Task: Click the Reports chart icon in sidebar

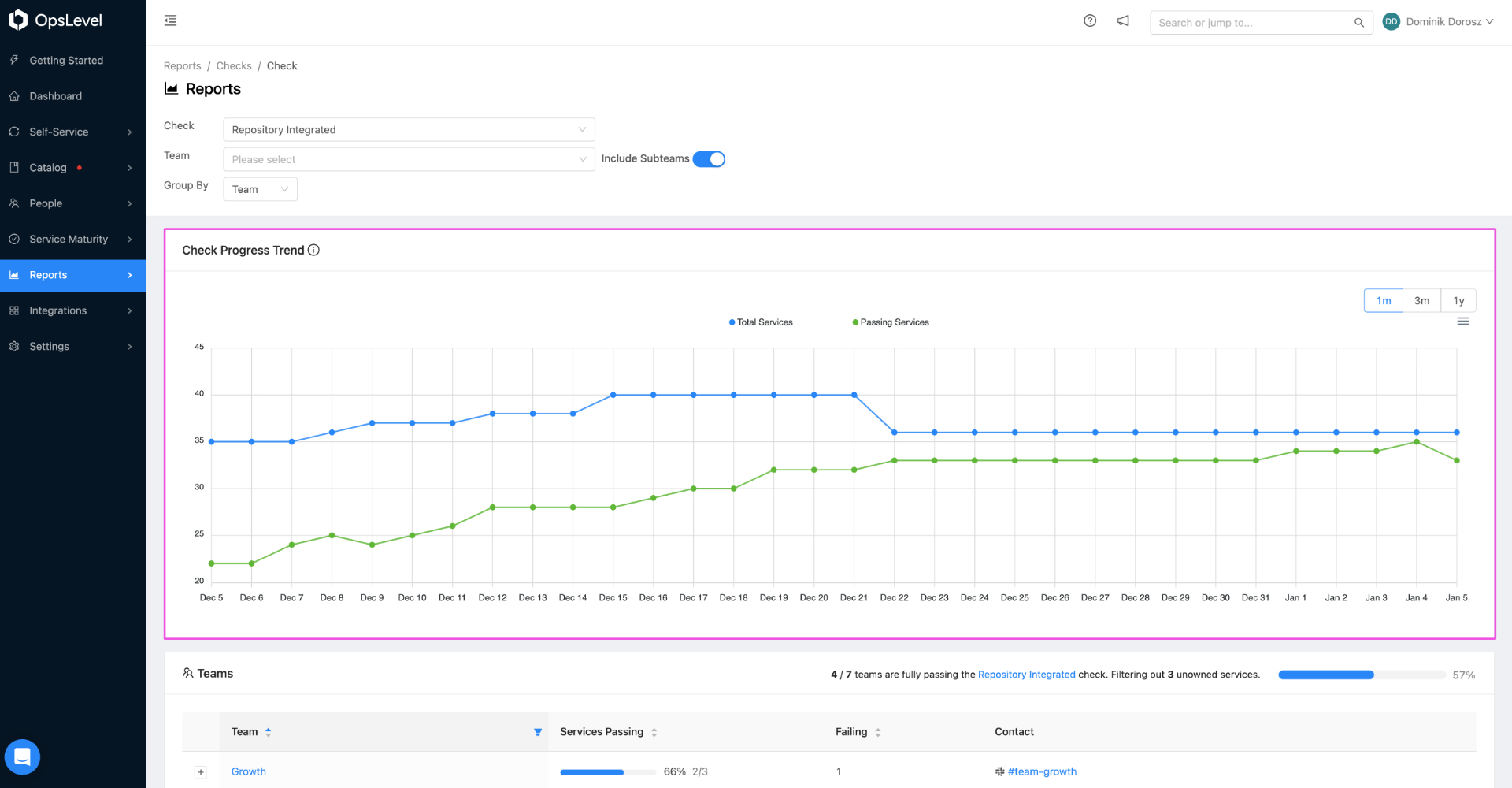Action: click(14, 275)
